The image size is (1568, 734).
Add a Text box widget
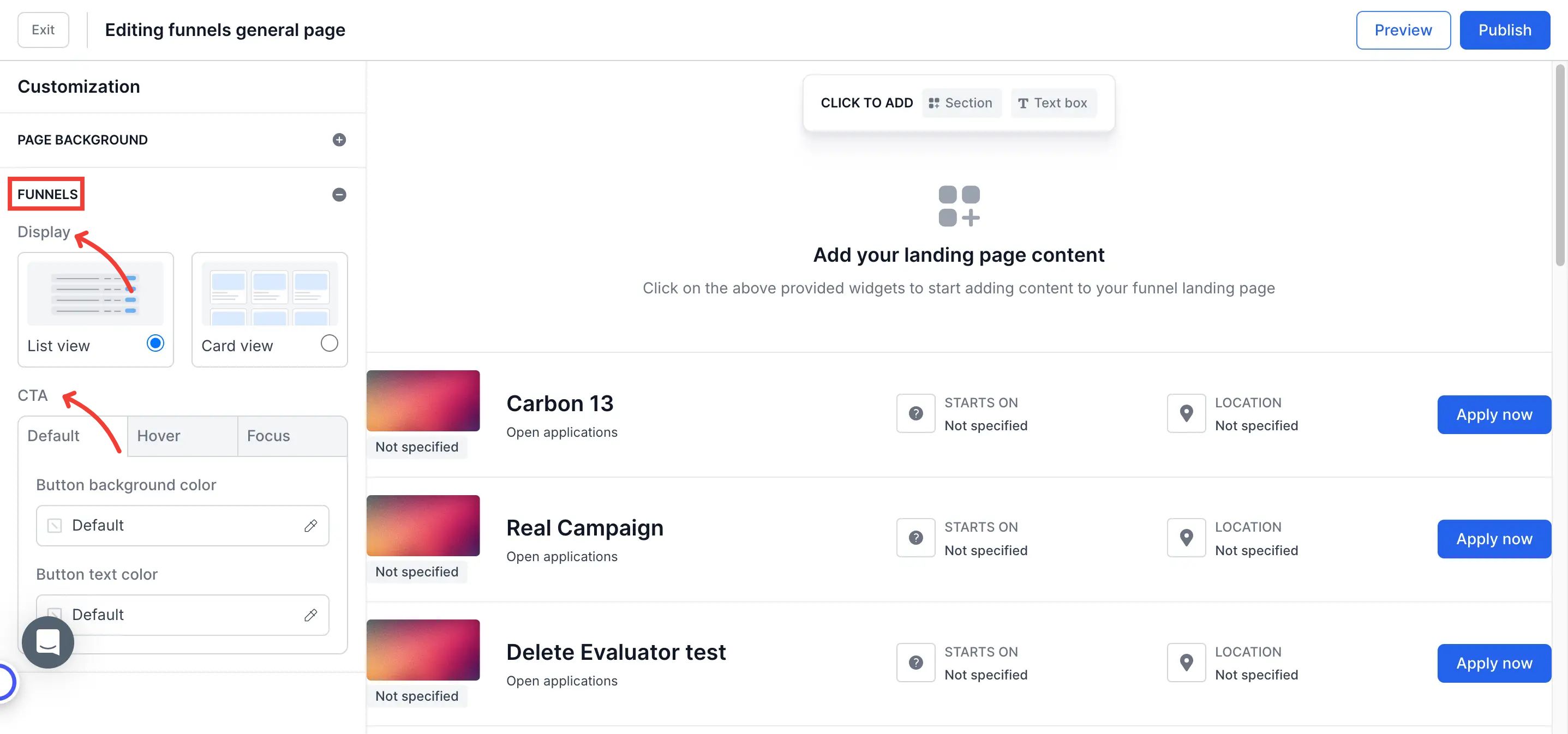[x=1053, y=103]
